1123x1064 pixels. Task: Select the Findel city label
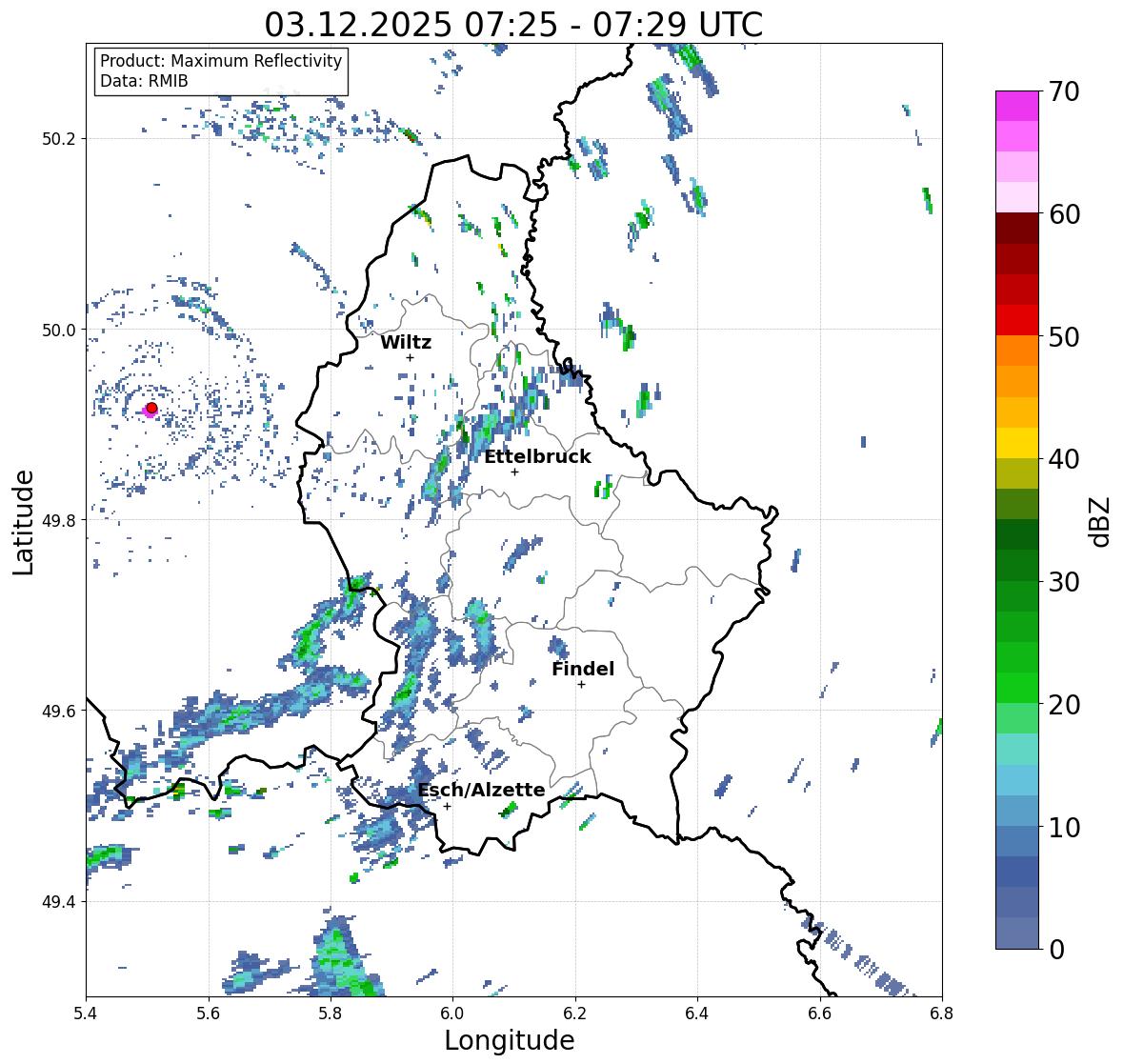pos(583,669)
